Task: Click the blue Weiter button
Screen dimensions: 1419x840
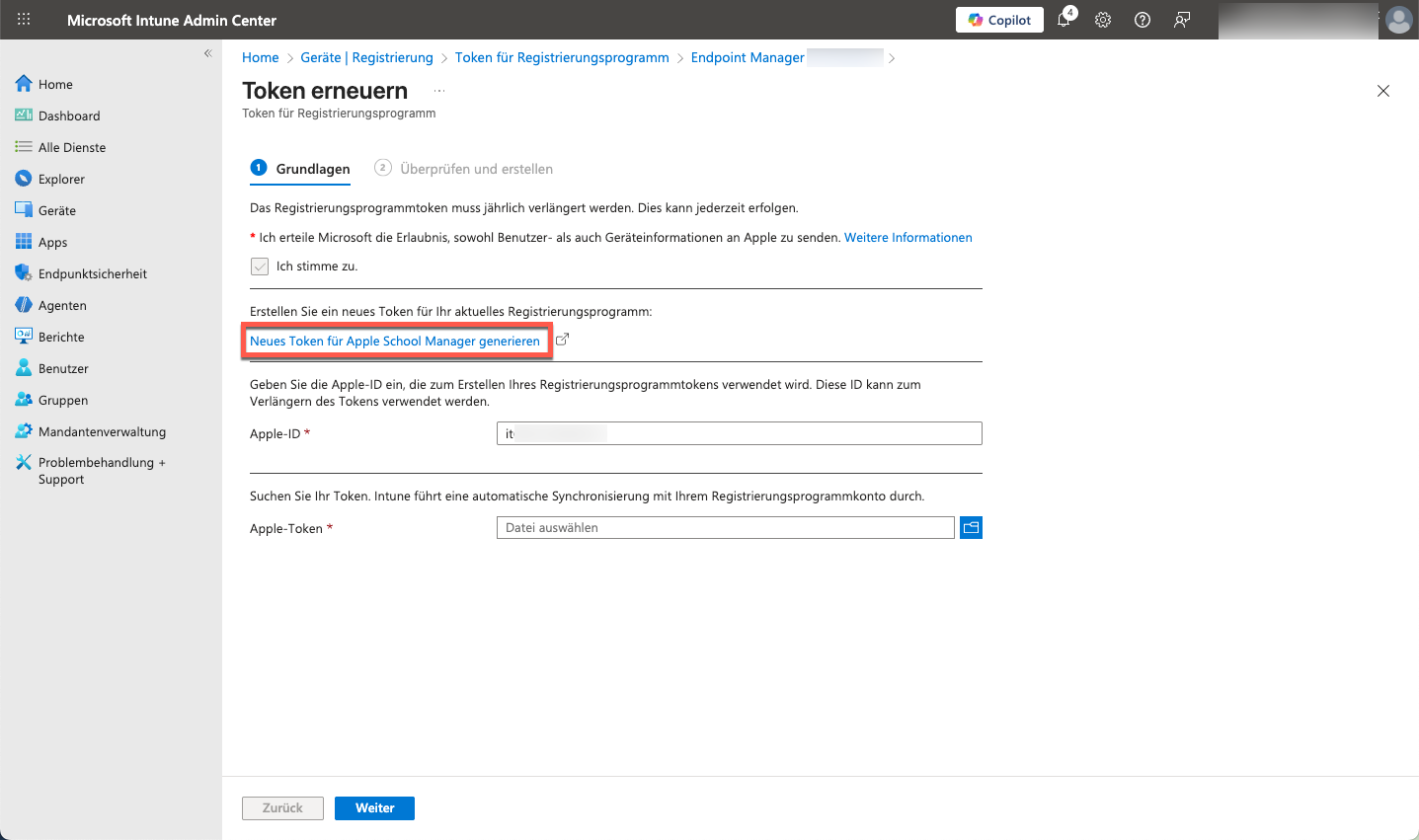Action: point(374,808)
